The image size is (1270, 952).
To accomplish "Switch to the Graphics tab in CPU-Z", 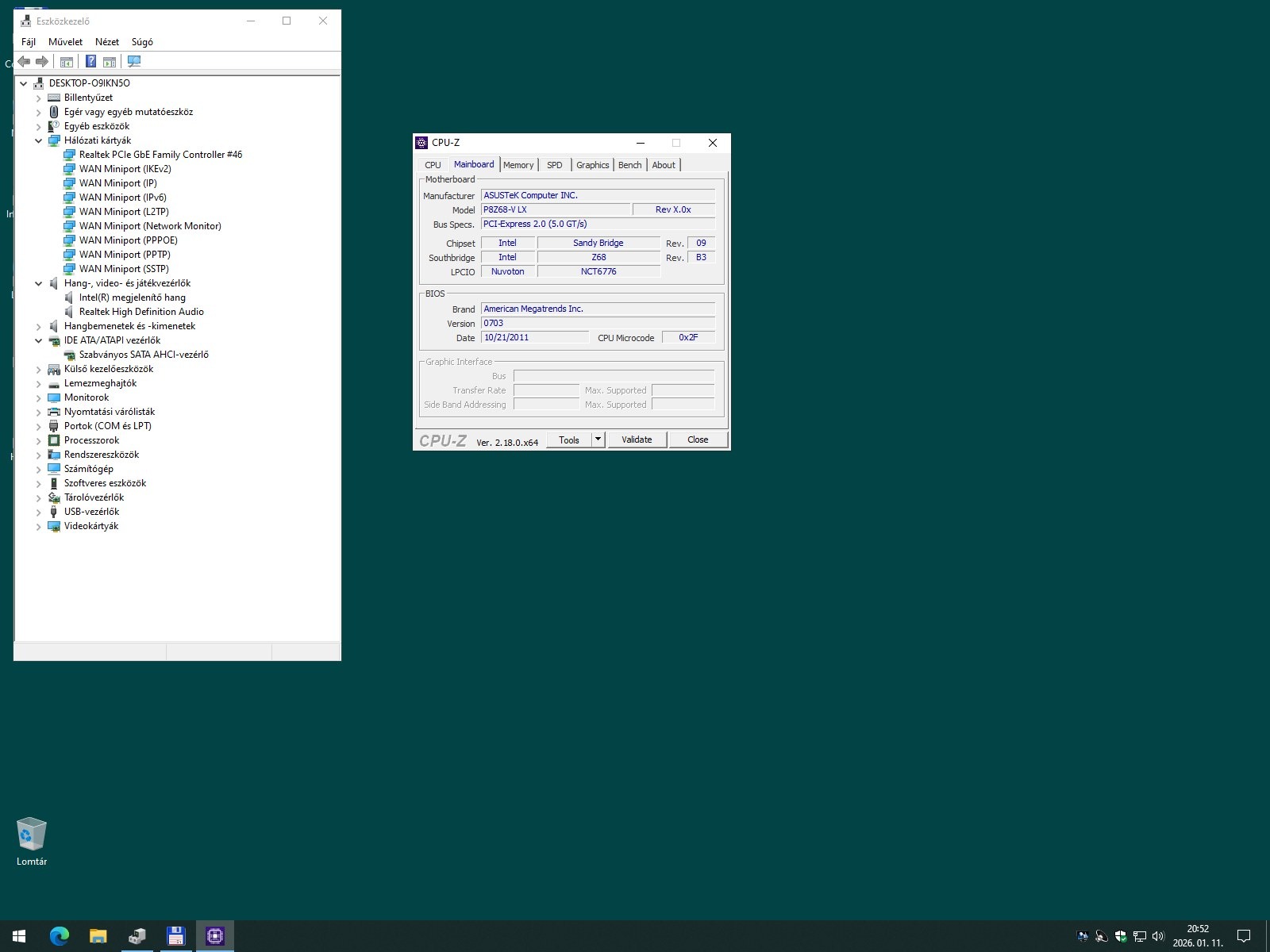I will click(x=593, y=165).
